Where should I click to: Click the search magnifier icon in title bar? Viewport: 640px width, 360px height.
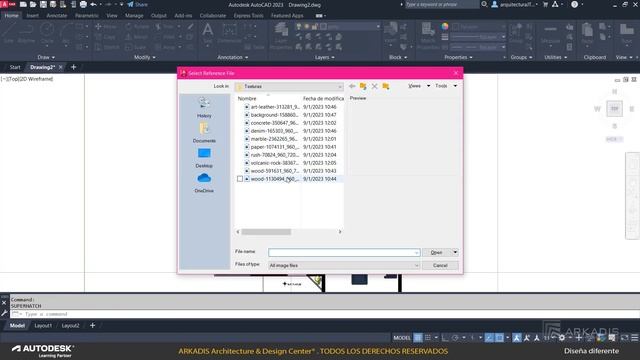pos(484,4)
